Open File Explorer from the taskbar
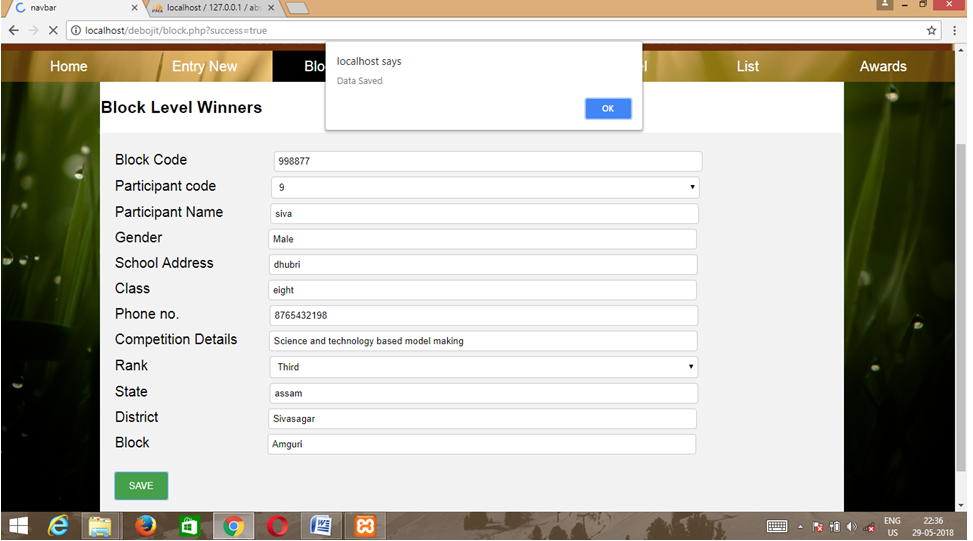 pyautogui.click(x=100, y=526)
